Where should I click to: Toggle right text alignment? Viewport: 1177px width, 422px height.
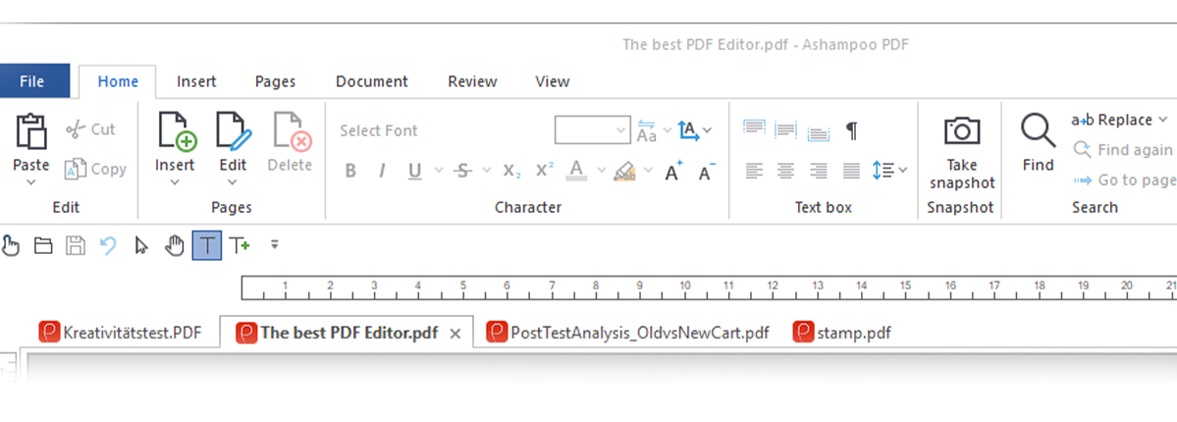(819, 171)
